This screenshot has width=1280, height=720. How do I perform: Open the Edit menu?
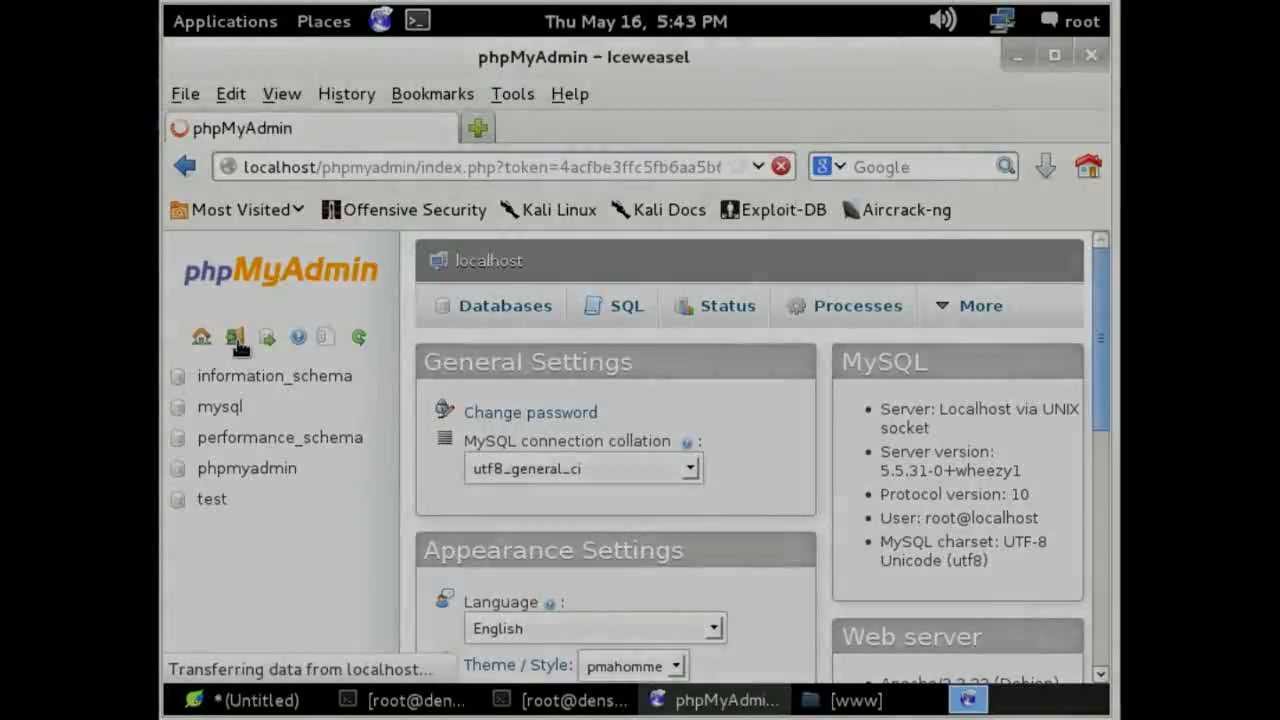coord(230,94)
